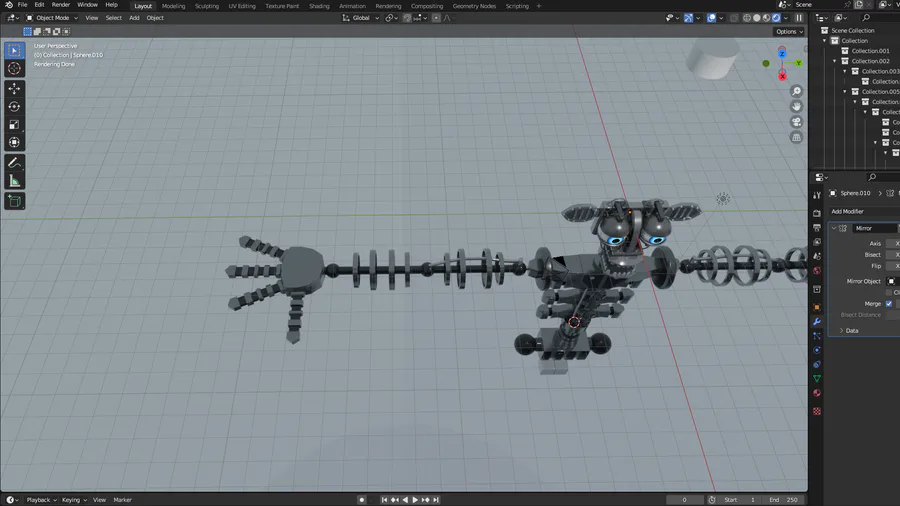This screenshot has width=900, height=506.
Task: Select the Measure tool
Action: point(14,181)
